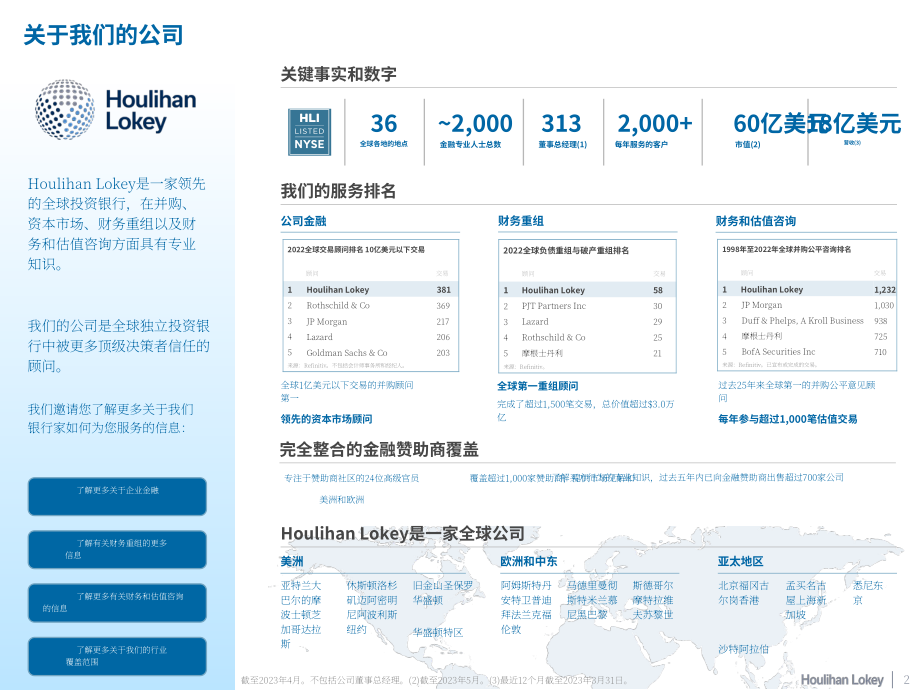
Task: Select 摩根士丹利 725 row
Action: 807,336
